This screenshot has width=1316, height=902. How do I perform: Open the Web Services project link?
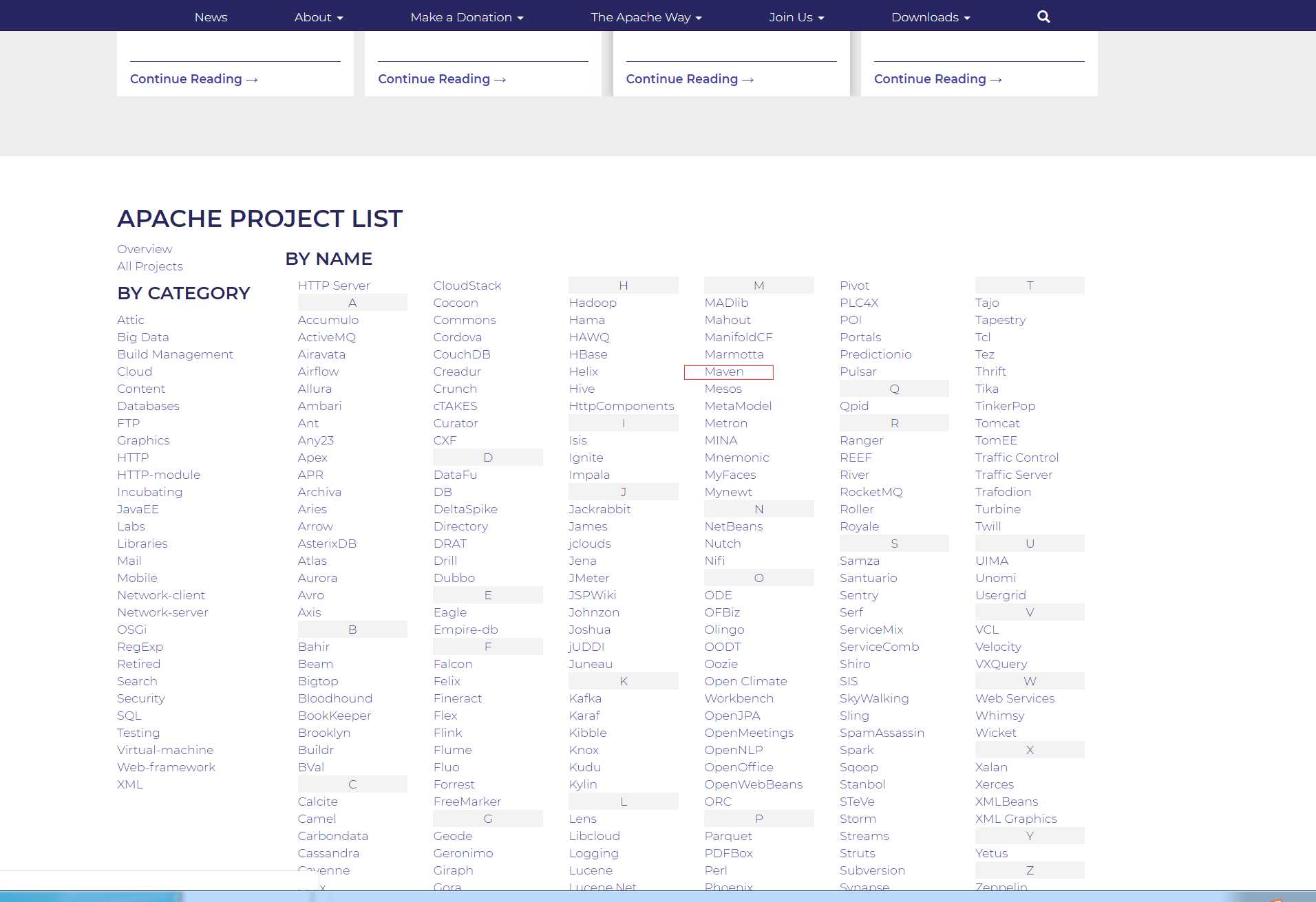pyautogui.click(x=1015, y=698)
